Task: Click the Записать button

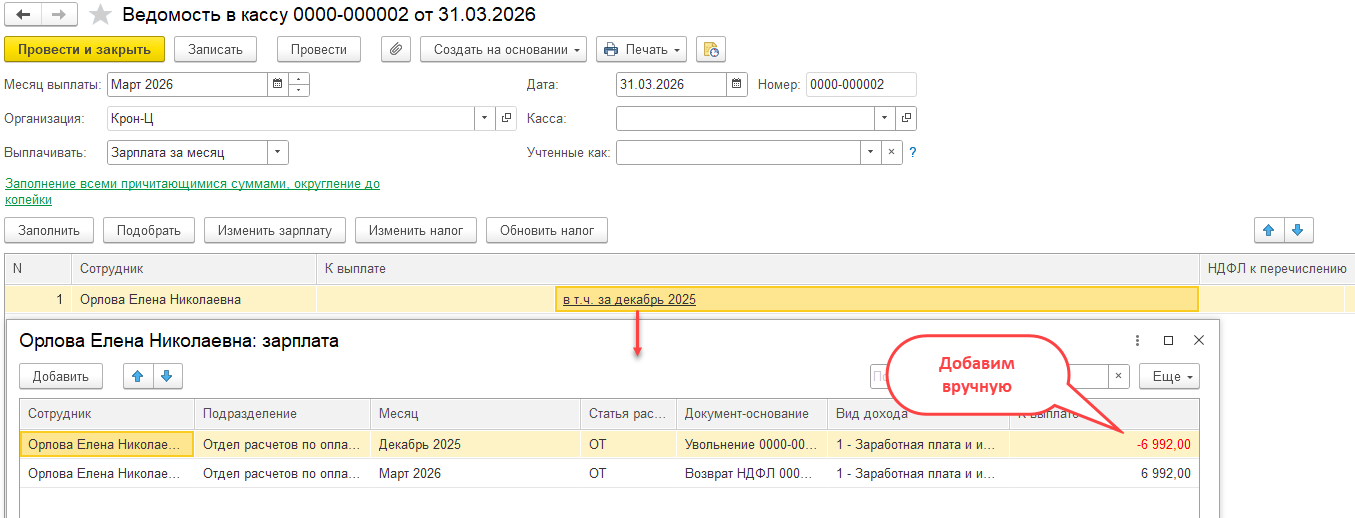Action: (x=215, y=49)
